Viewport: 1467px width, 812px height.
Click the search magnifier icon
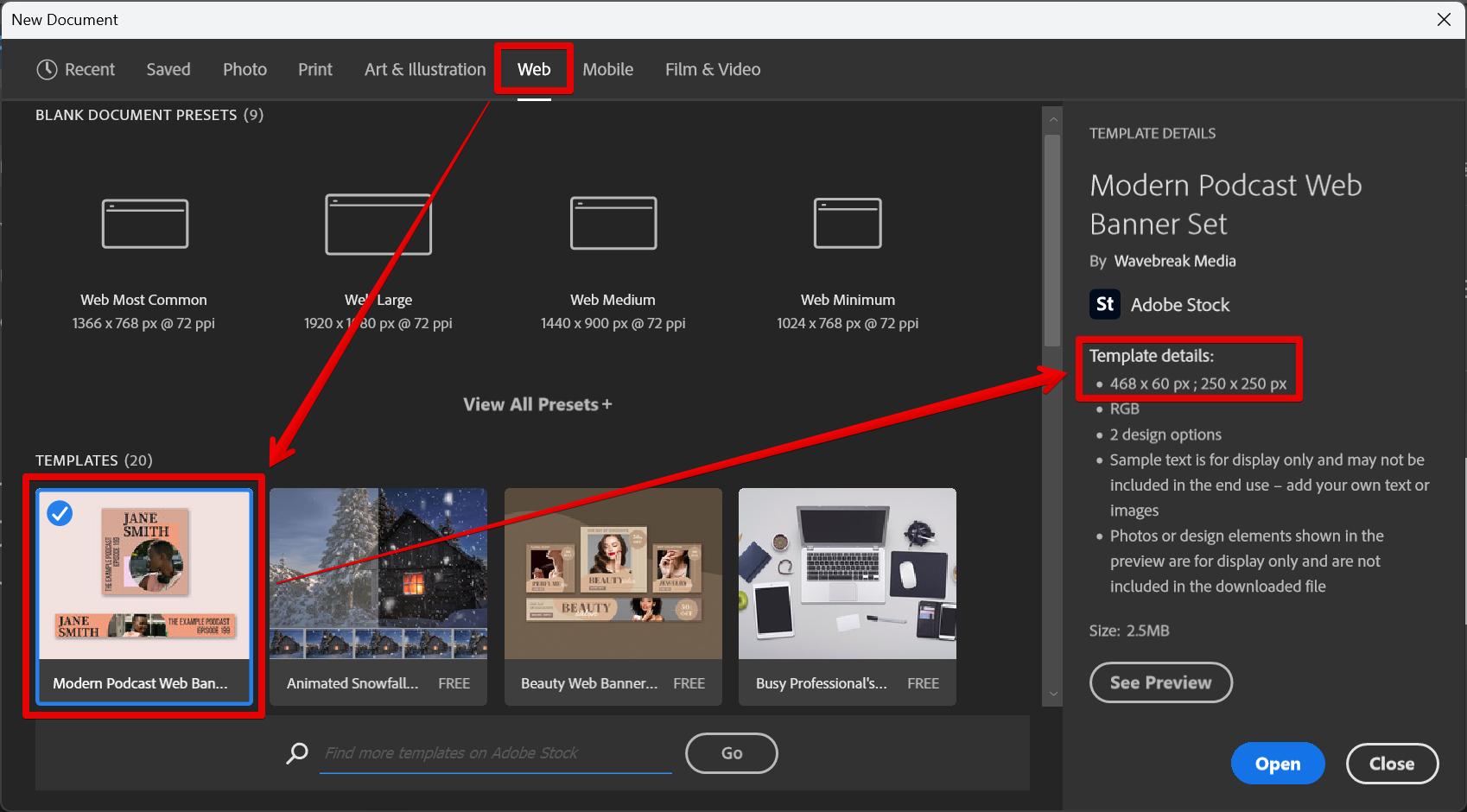(x=297, y=753)
